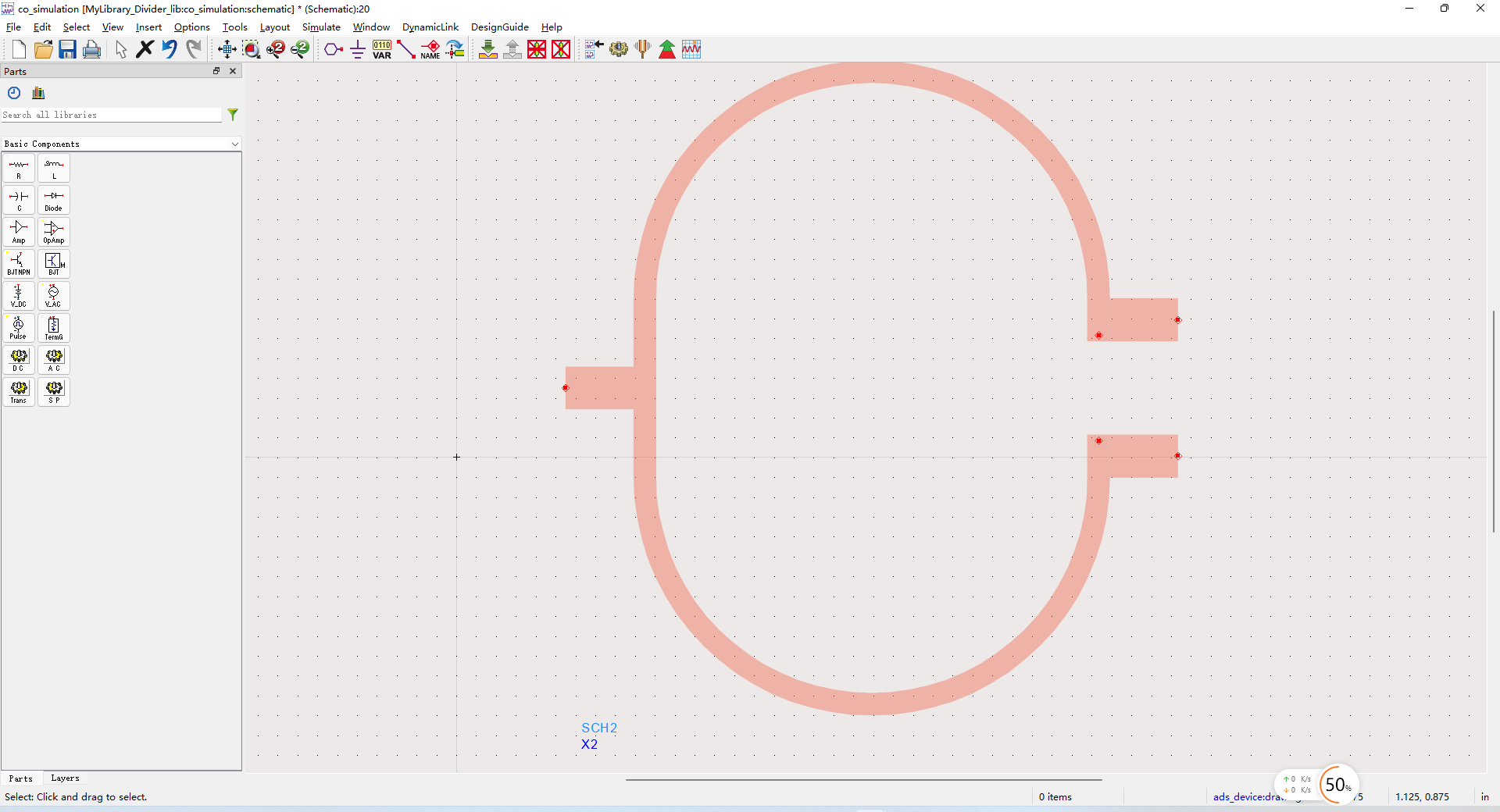Pick the L inductor component
The width and height of the screenshot is (1500, 812).
coord(54,169)
